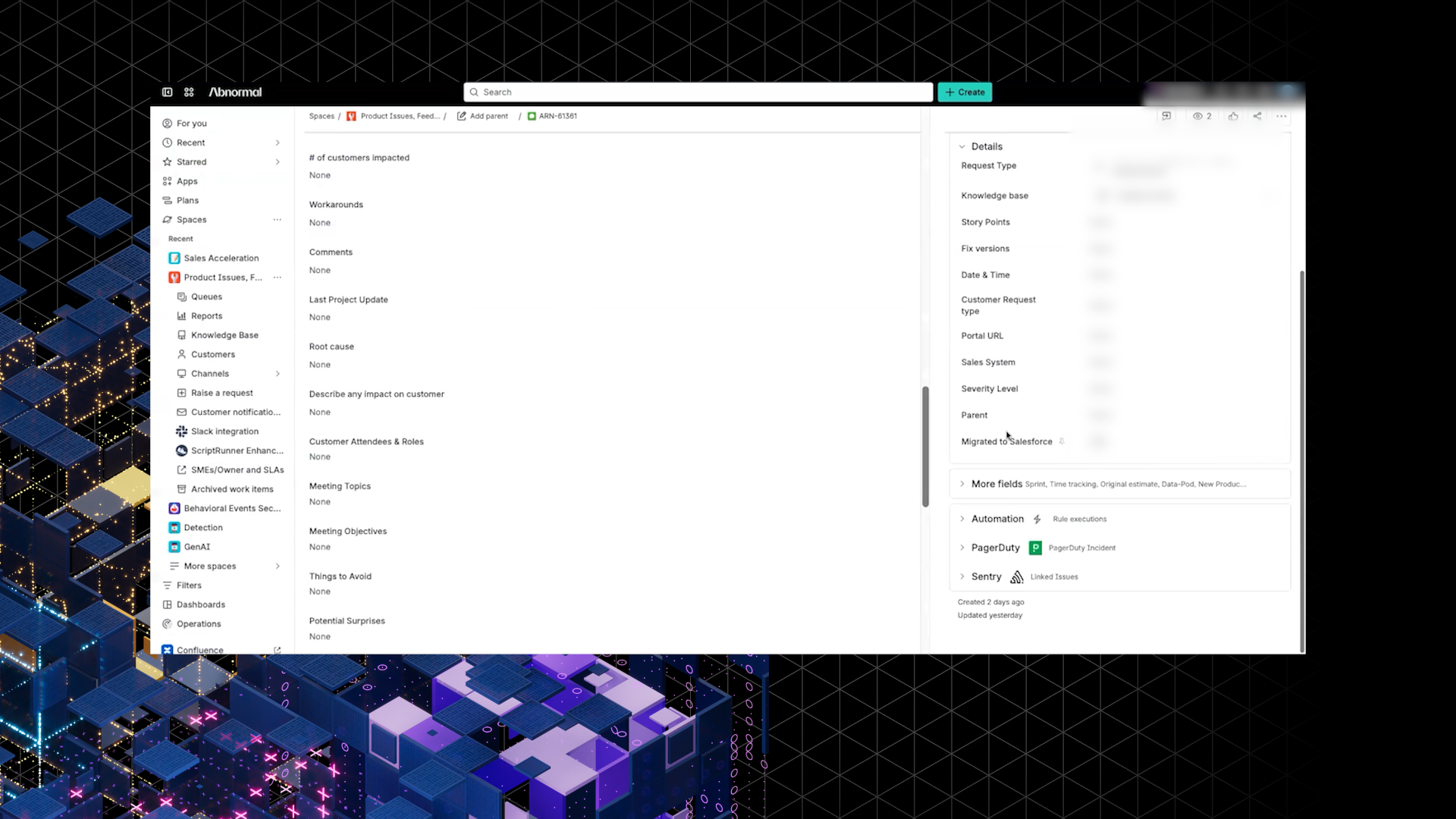The image size is (1456, 819).
Task: Click the PagerDuty green P icon
Action: [1035, 548]
